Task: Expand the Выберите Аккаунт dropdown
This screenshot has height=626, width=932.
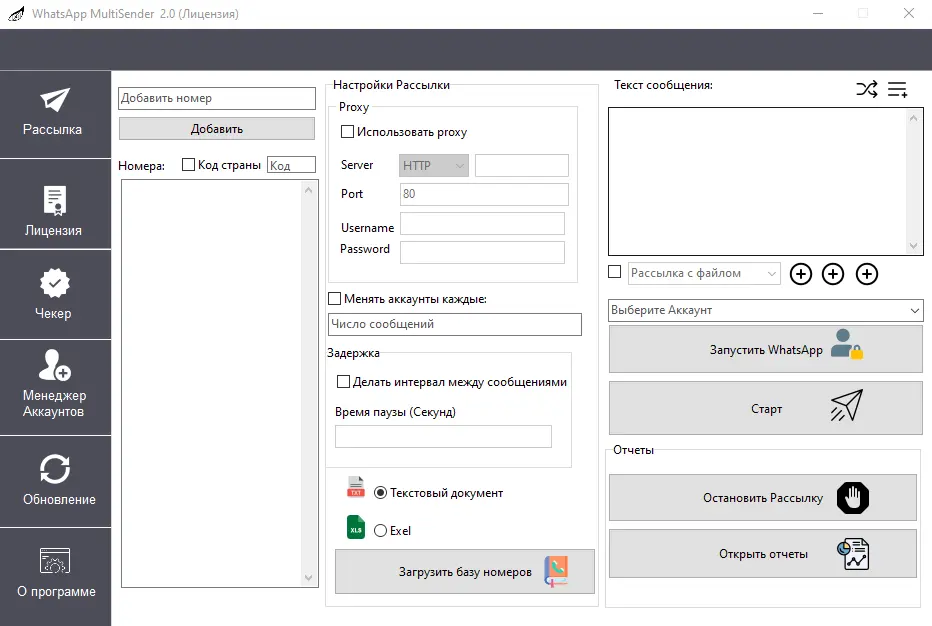Action: pyautogui.click(x=766, y=310)
